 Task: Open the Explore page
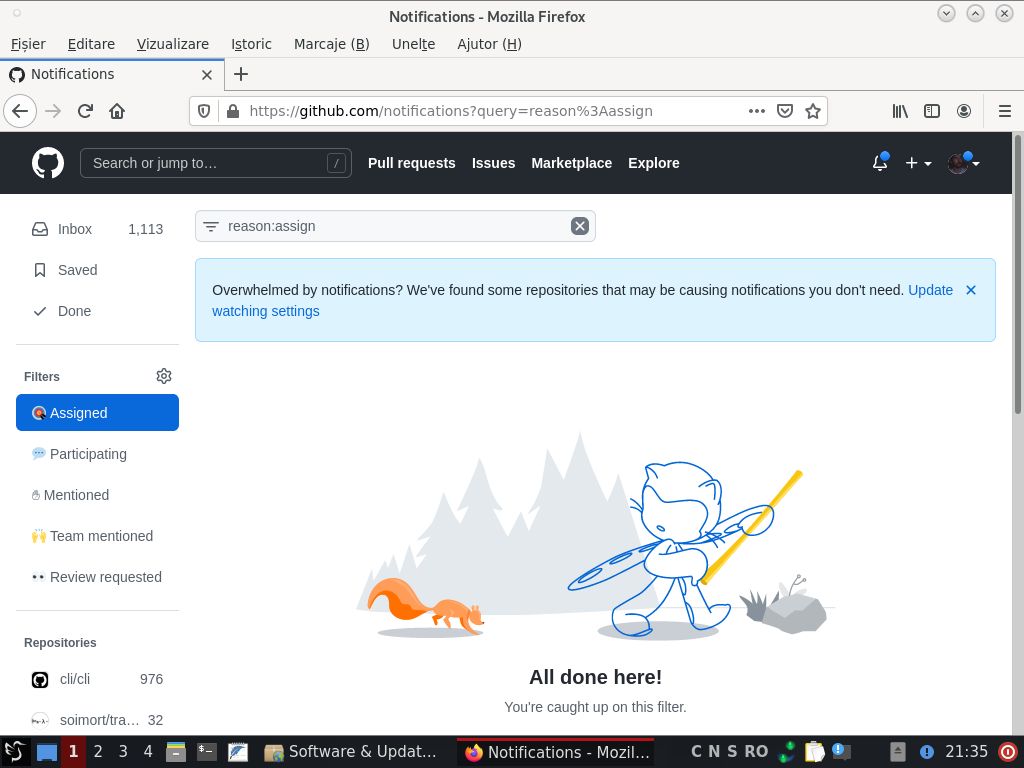pyautogui.click(x=654, y=163)
